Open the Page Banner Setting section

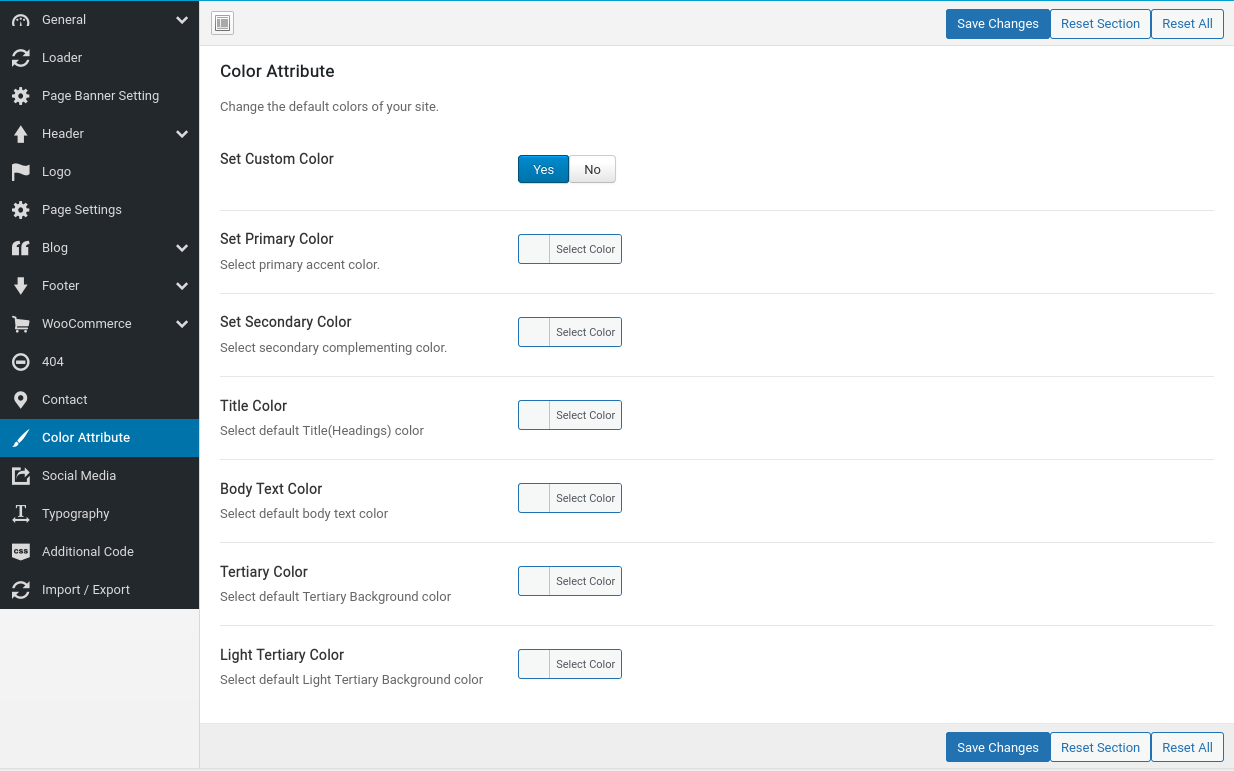pyautogui.click(x=99, y=96)
